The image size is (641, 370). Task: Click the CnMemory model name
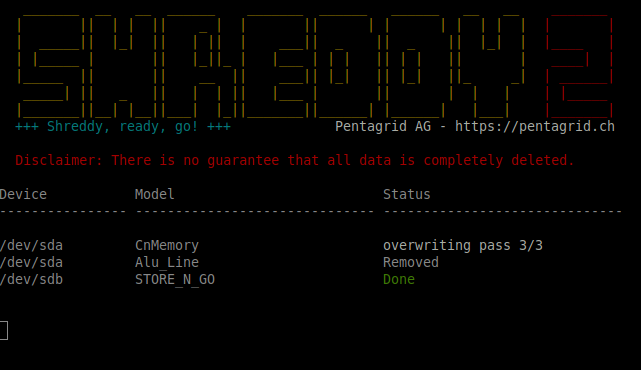(167, 246)
